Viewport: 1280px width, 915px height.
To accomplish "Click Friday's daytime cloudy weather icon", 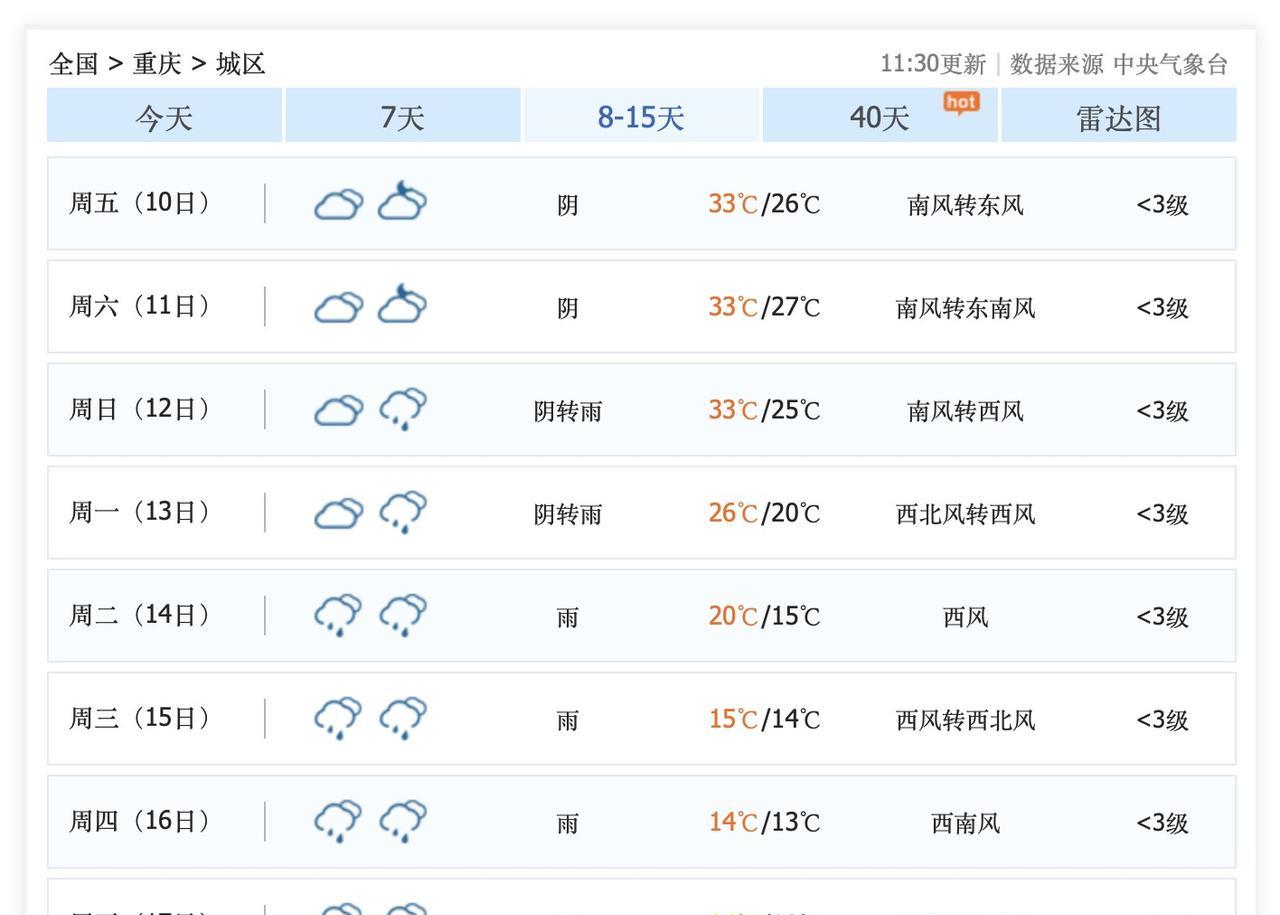I will coord(338,204).
